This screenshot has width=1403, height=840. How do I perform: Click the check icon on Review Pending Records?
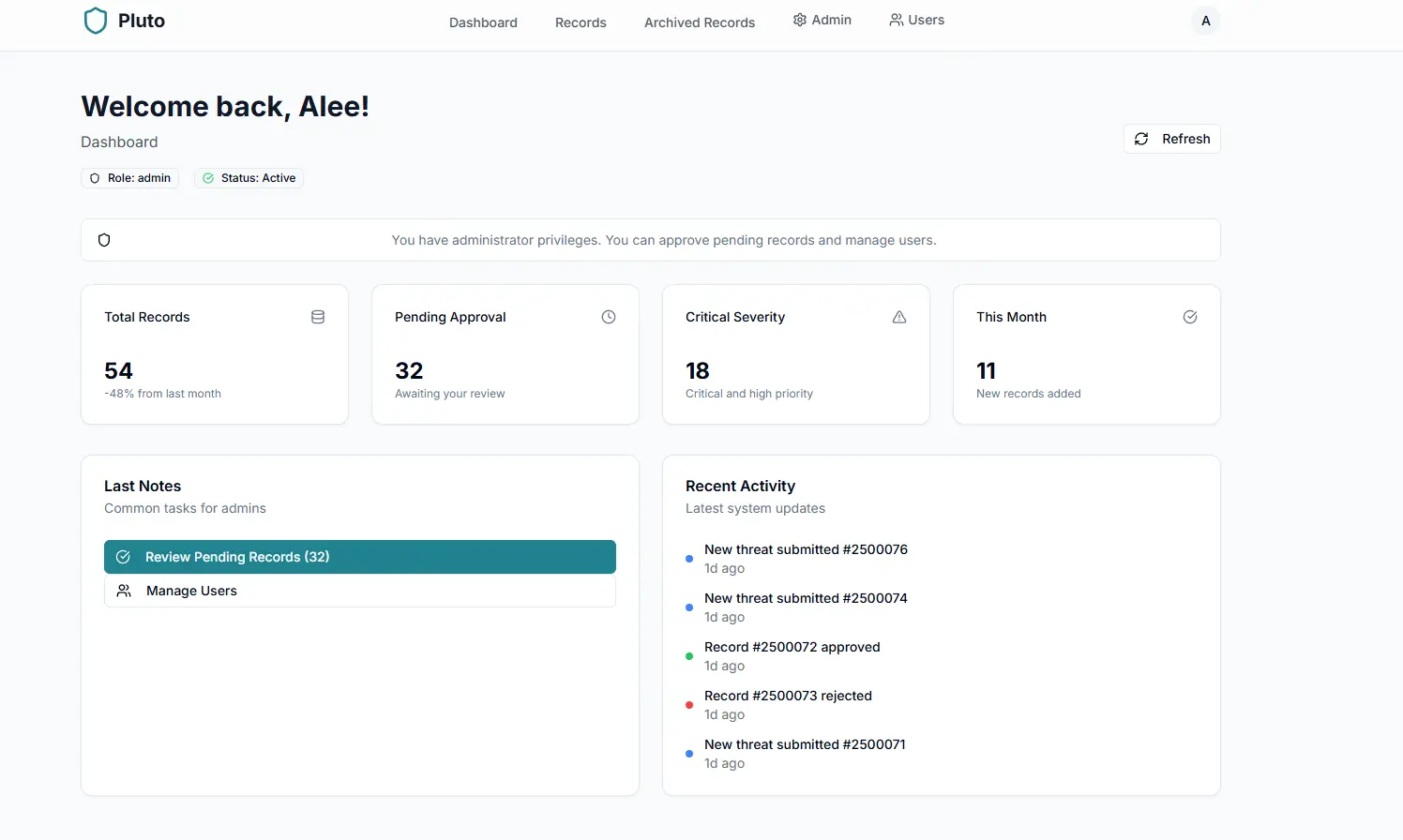123,556
